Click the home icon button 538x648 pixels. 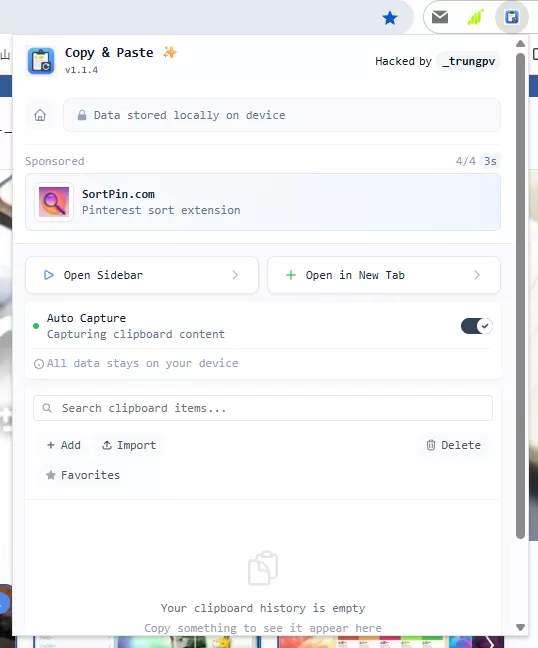[x=40, y=115]
